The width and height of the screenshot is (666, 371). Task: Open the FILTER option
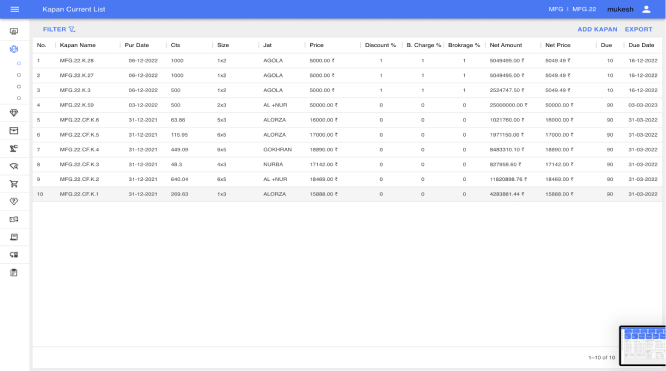click(59, 29)
